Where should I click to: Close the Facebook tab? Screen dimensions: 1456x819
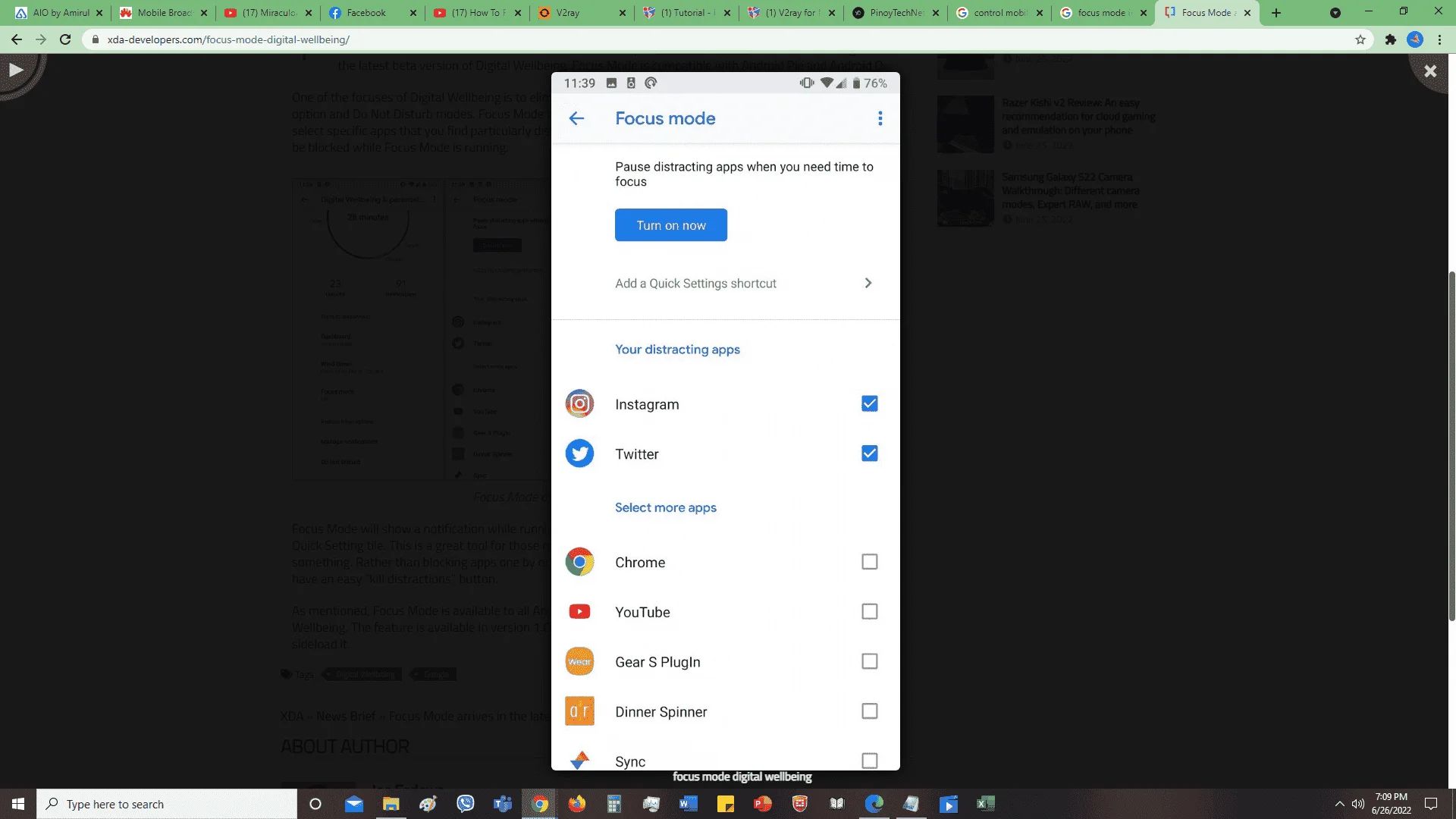[413, 13]
